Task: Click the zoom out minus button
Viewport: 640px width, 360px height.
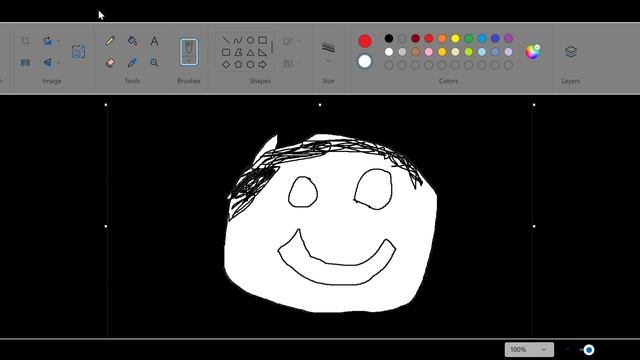Action: (568, 349)
